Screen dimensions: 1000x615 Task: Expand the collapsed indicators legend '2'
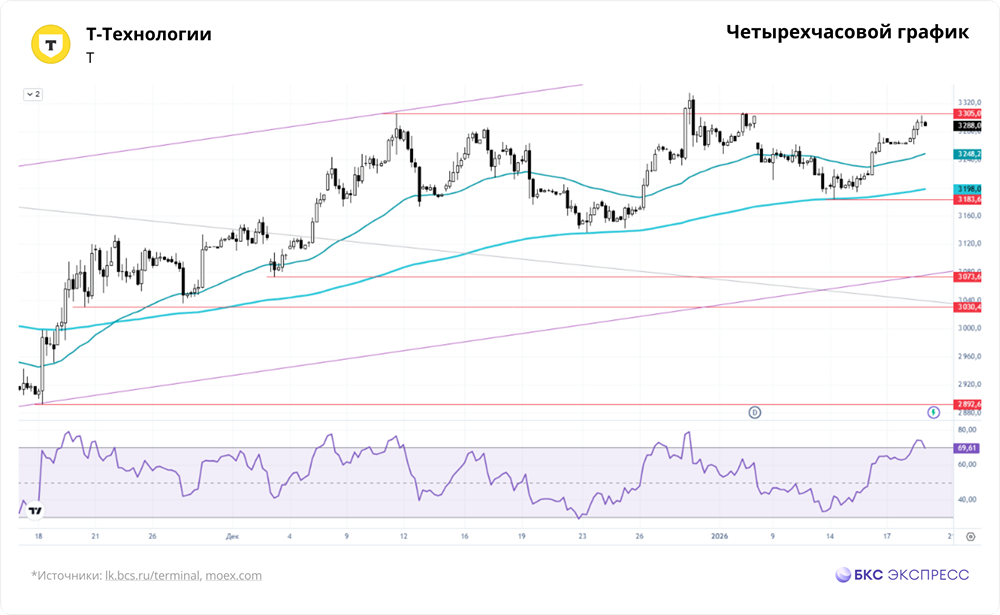click(33, 94)
